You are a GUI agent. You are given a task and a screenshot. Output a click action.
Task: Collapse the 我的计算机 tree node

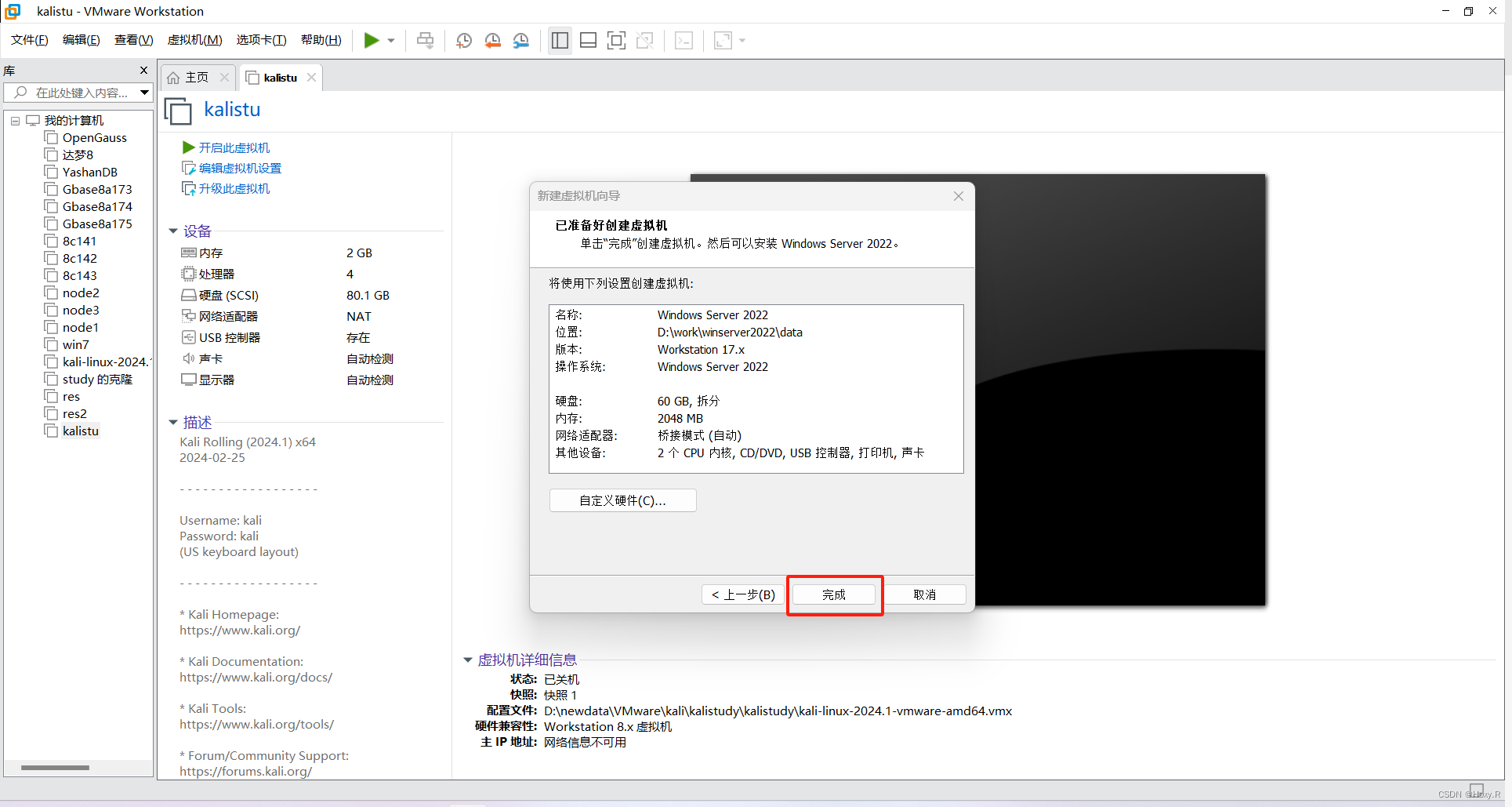click(15, 121)
